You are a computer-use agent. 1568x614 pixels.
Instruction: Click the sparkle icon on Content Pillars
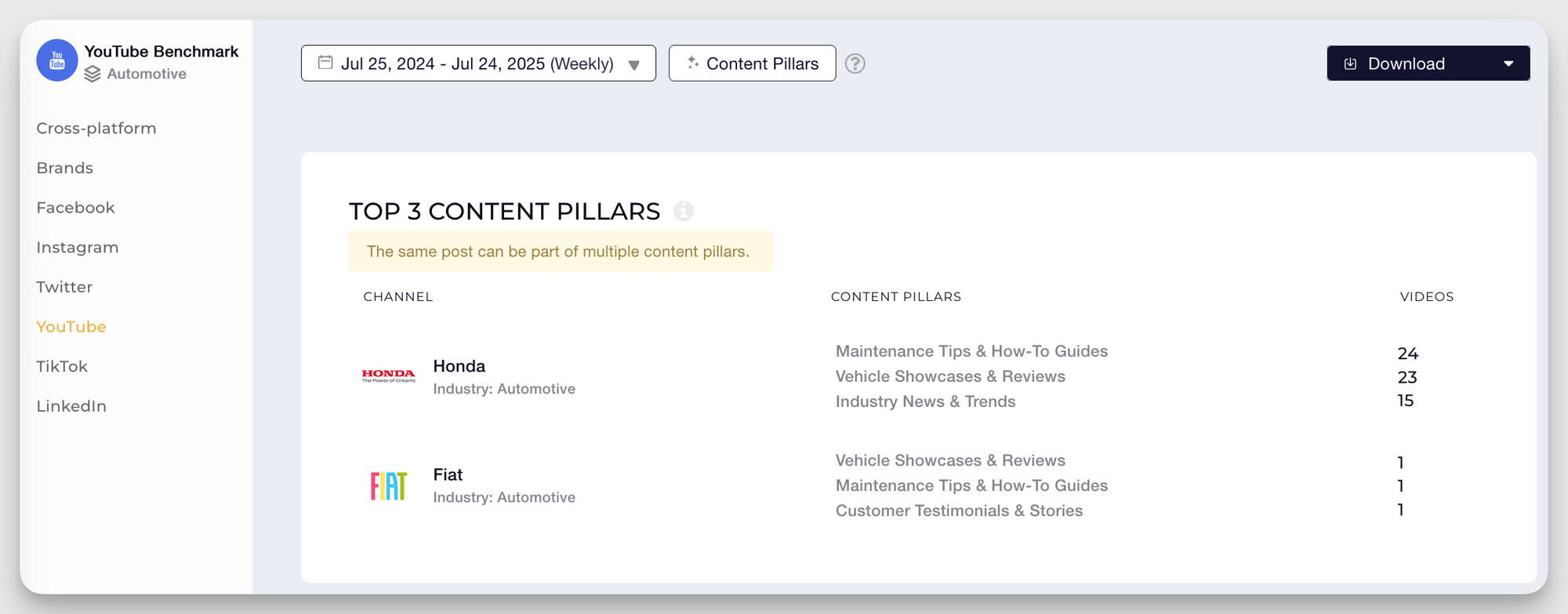pyautogui.click(x=693, y=63)
